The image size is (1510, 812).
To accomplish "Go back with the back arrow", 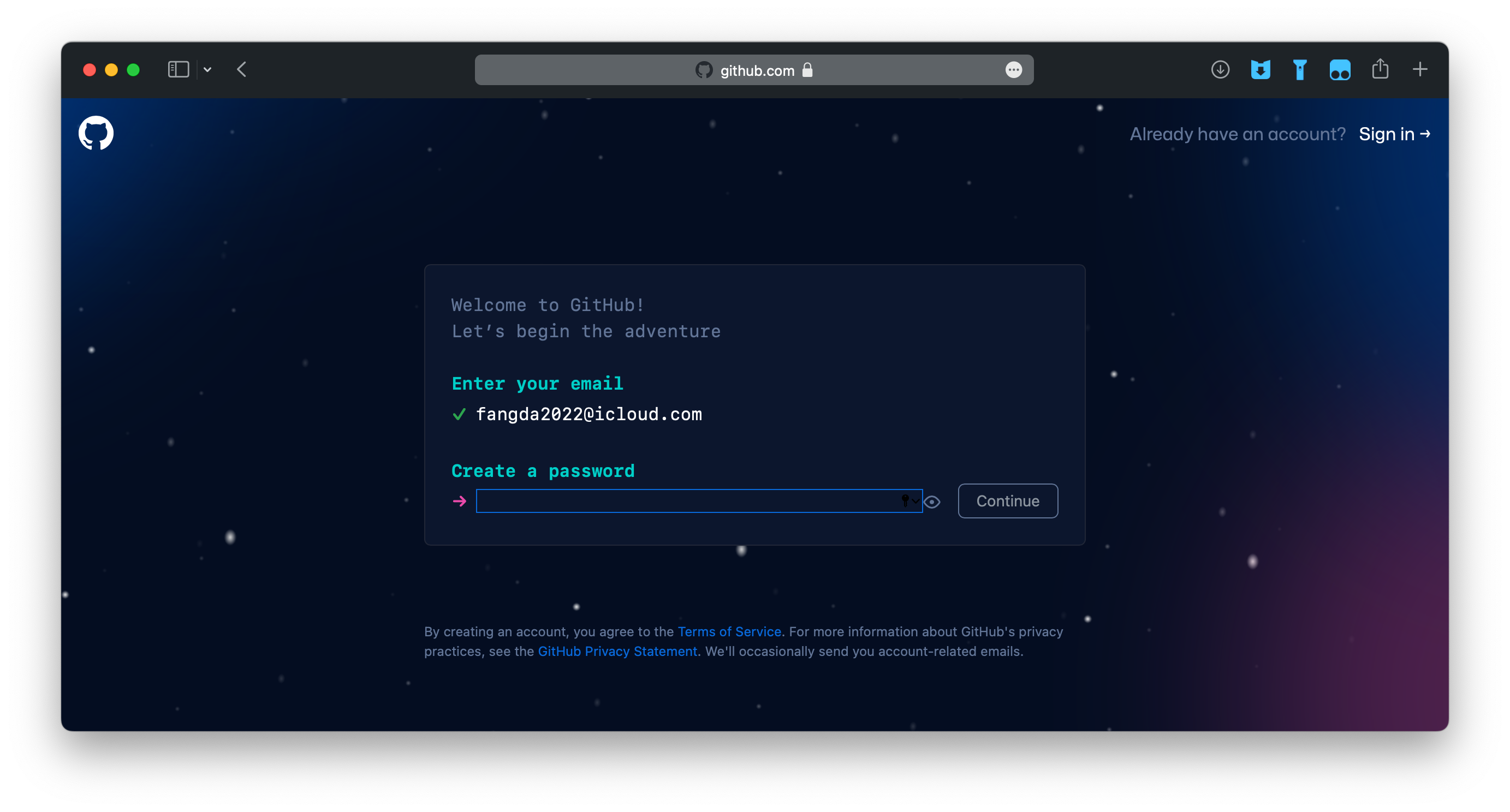I will click(242, 70).
